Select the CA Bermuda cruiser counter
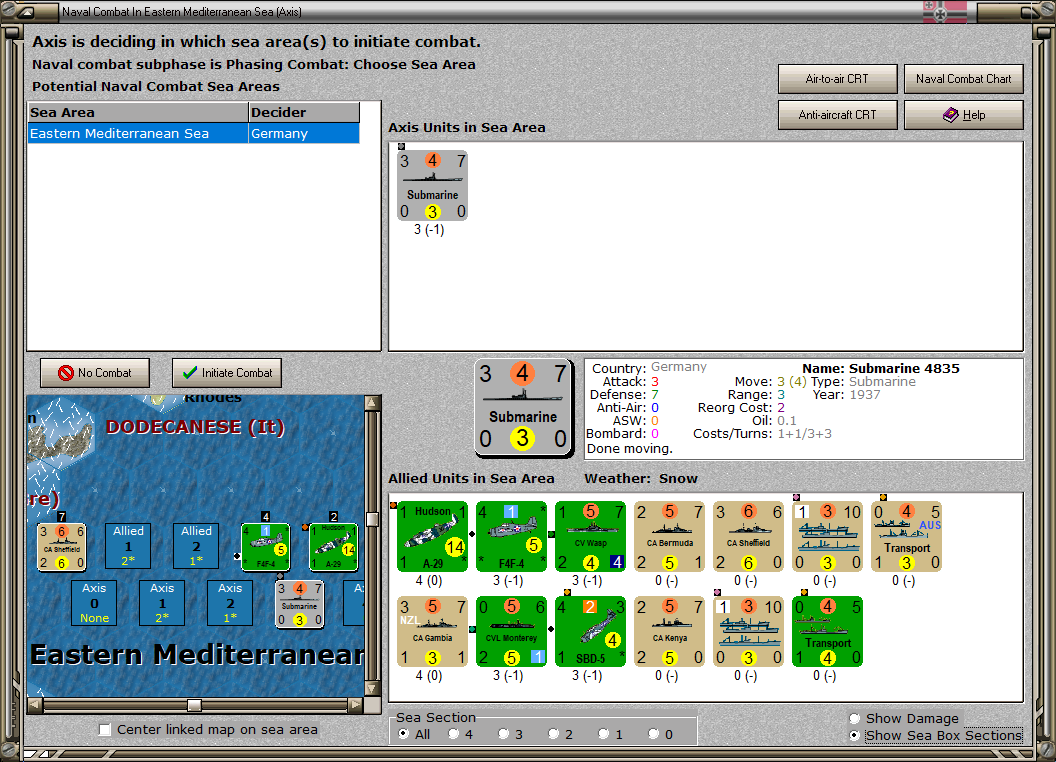This screenshot has height=762, width=1056. pyautogui.click(x=669, y=536)
